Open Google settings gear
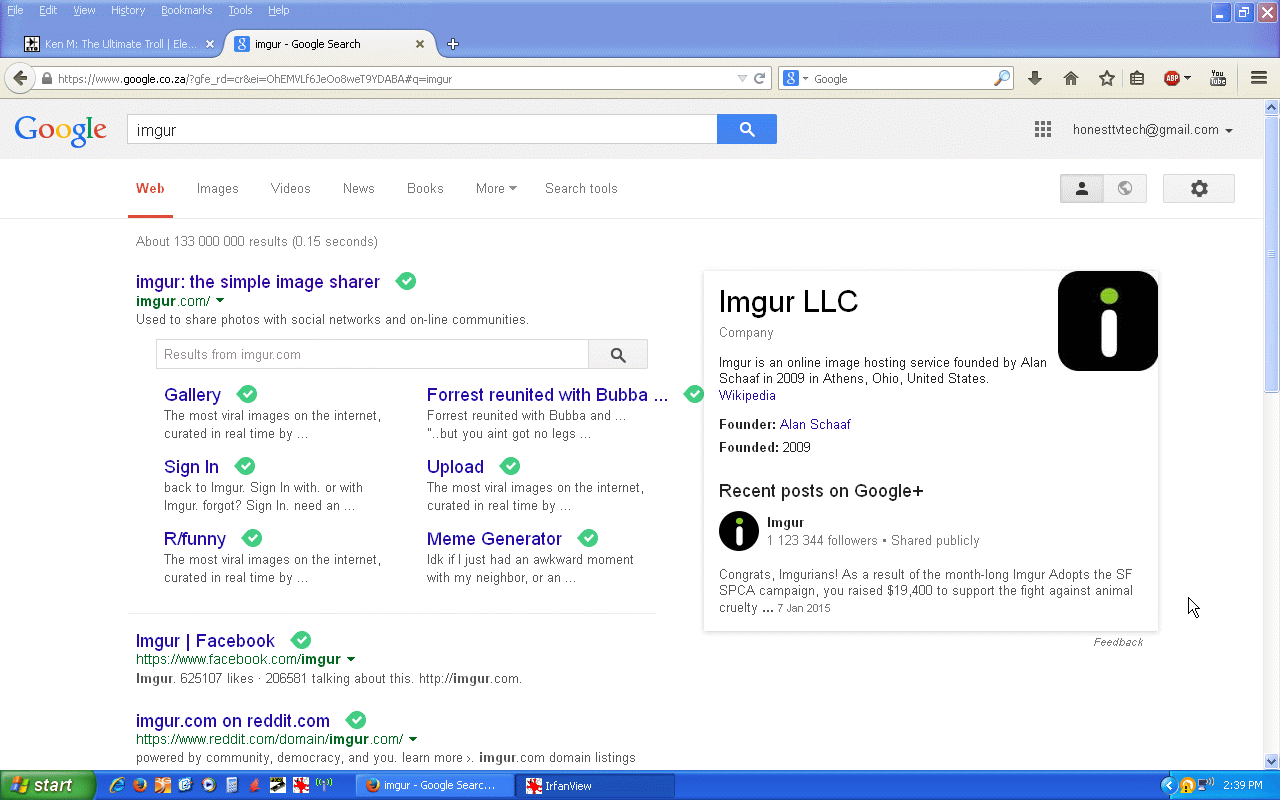This screenshot has height=800, width=1280. pyautogui.click(x=1199, y=188)
